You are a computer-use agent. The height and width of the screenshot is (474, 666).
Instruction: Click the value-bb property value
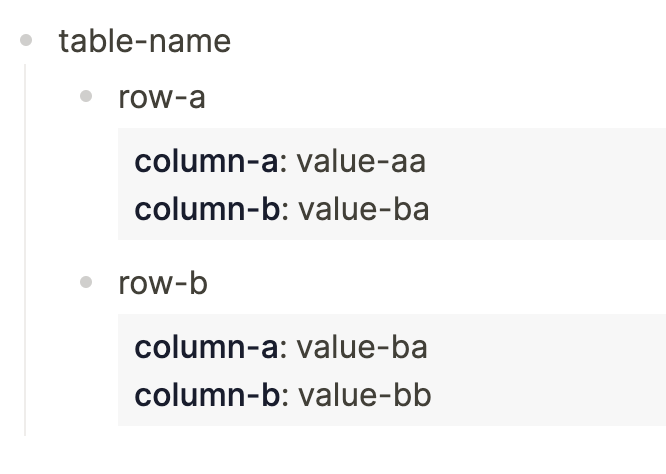point(365,395)
